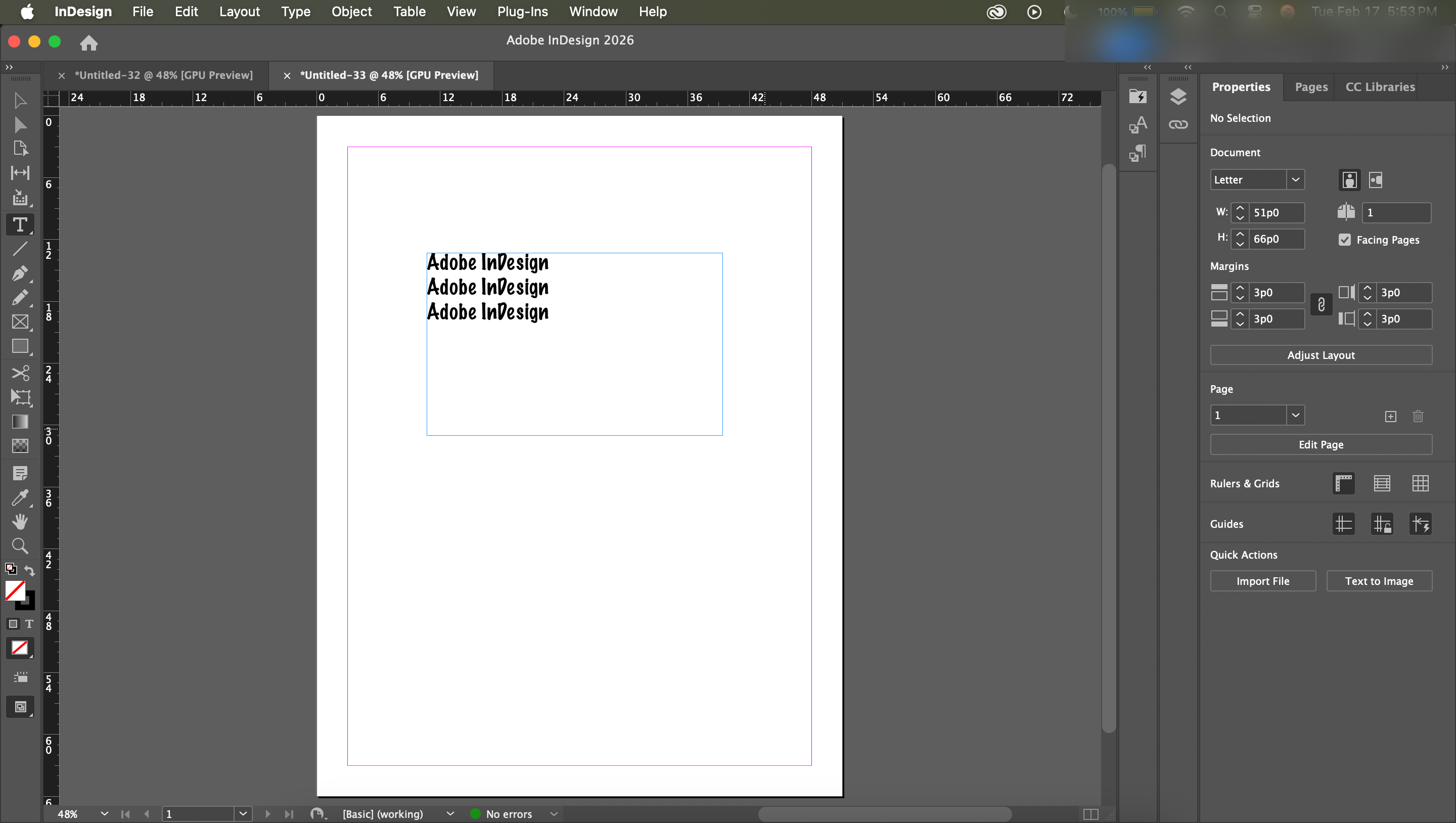This screenshot has width=1456, height=823.
Task: Activate the Zoom tool
Action: point(20,545)
